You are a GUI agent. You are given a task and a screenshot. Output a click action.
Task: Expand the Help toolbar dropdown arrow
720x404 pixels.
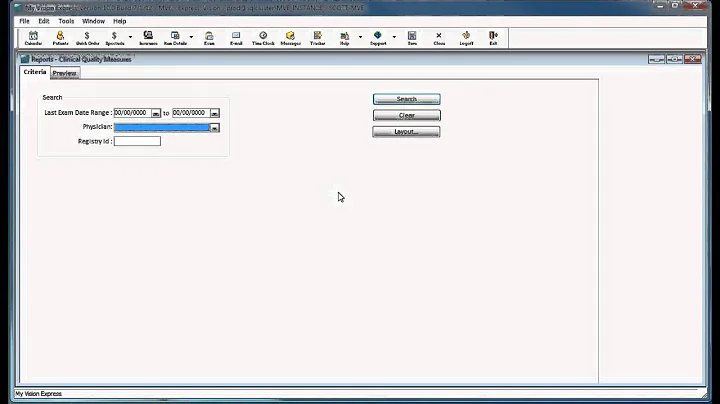click(360, 37)
